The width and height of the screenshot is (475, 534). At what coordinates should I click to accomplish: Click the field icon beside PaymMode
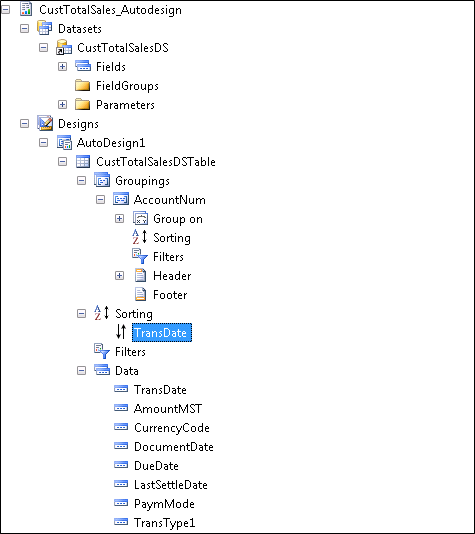point(121,503)
